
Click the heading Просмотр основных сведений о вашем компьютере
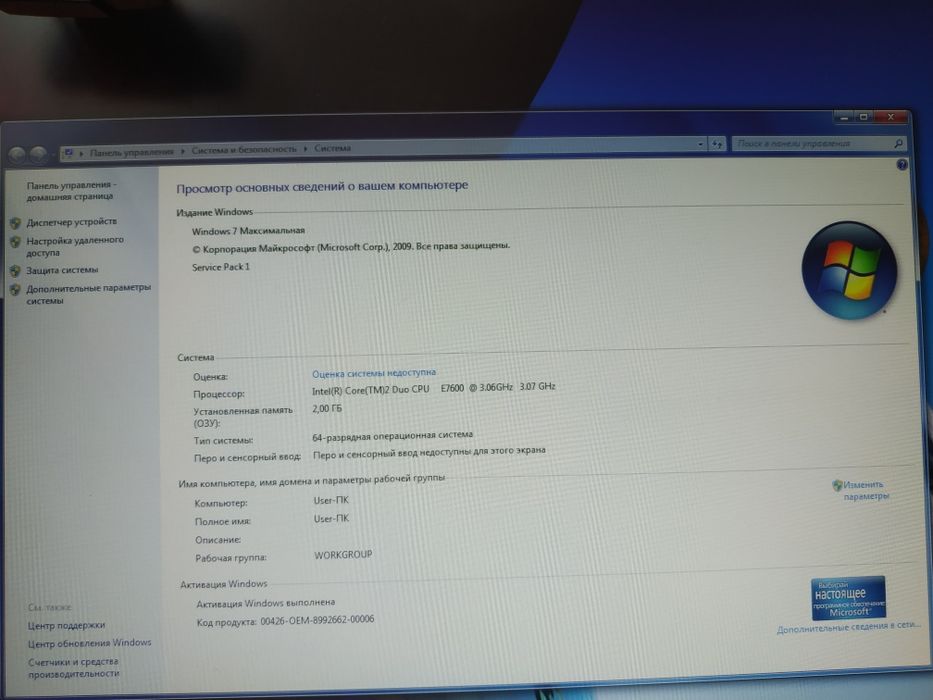323,187
